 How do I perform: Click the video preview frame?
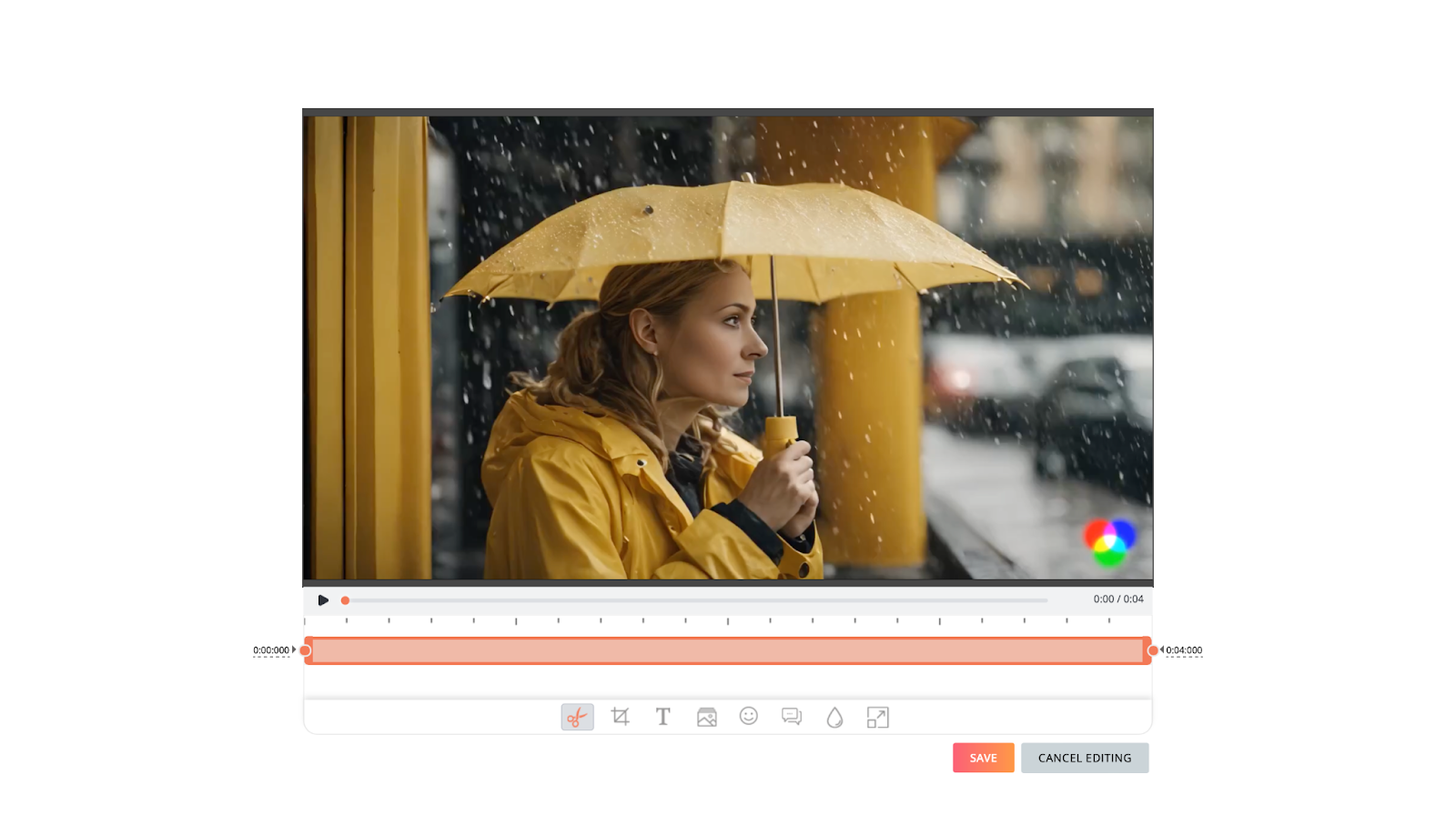tap(728, 347)
